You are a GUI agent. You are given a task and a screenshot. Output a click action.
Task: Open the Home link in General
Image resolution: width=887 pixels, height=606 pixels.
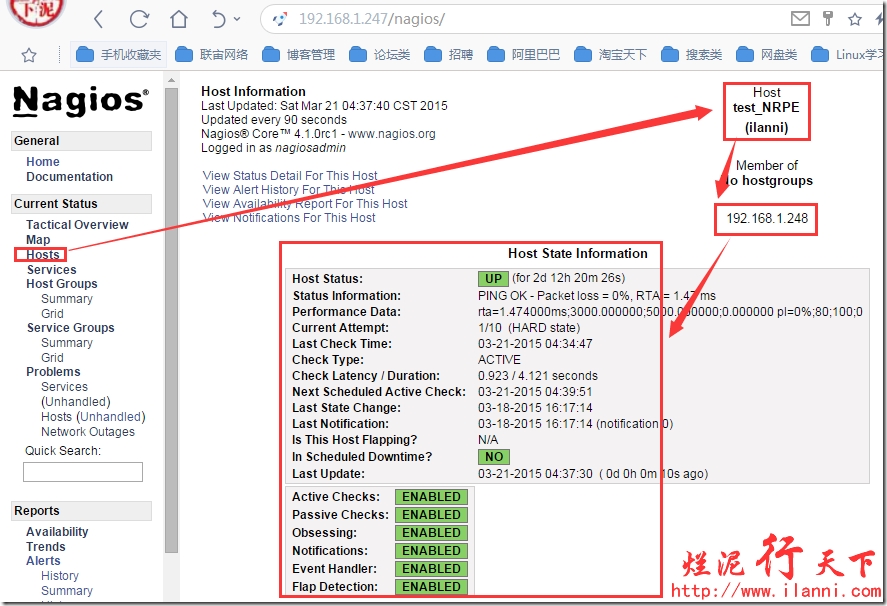click(x=42, y=162)
